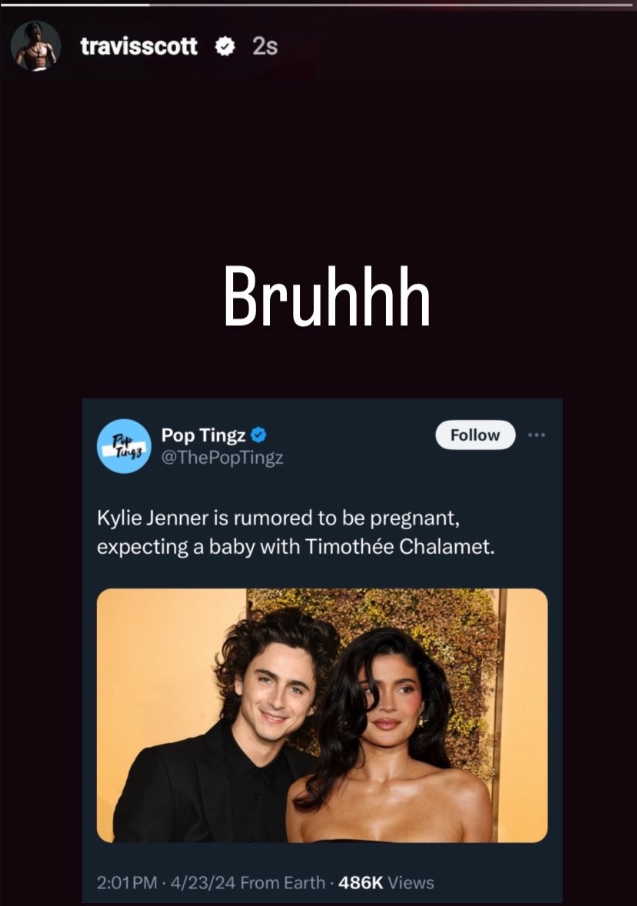The height and width of the screenshot is (906, 637).
Task: Click verified badge beside travisscott
Action: (x=224, y=46)
